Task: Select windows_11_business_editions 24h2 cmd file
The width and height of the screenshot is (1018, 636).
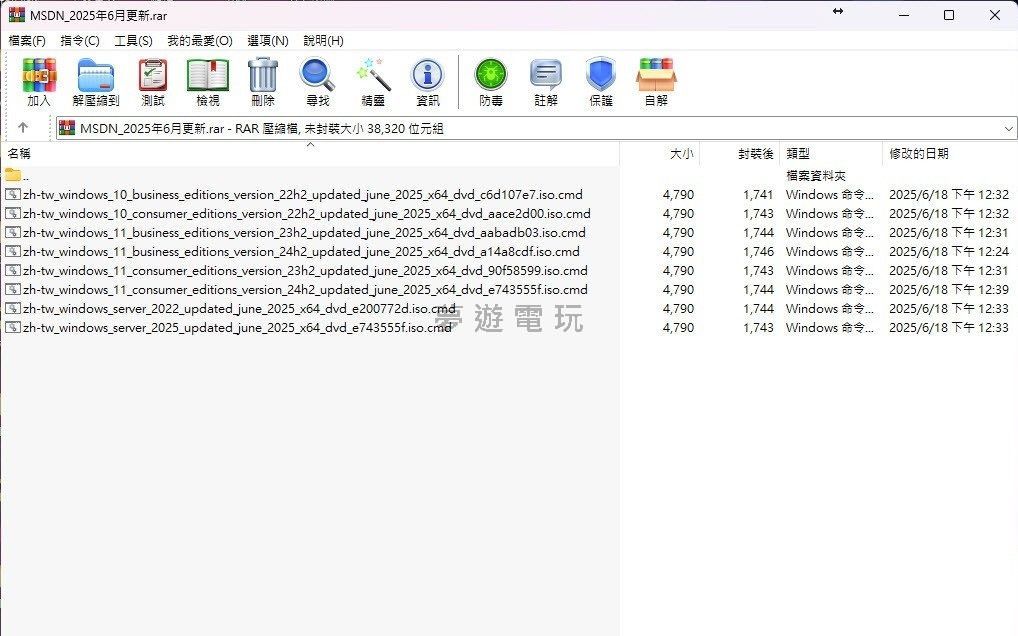Action: point(301,251)
